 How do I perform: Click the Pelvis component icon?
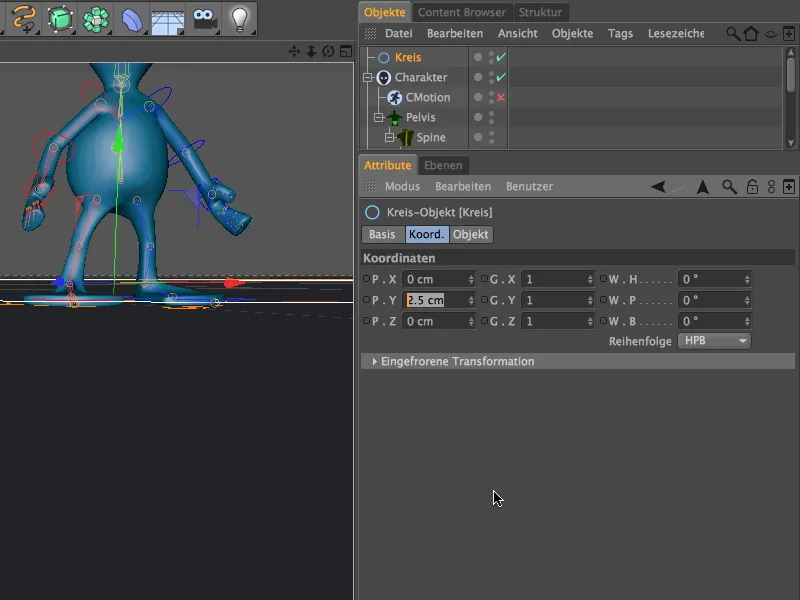coord(394,117)
